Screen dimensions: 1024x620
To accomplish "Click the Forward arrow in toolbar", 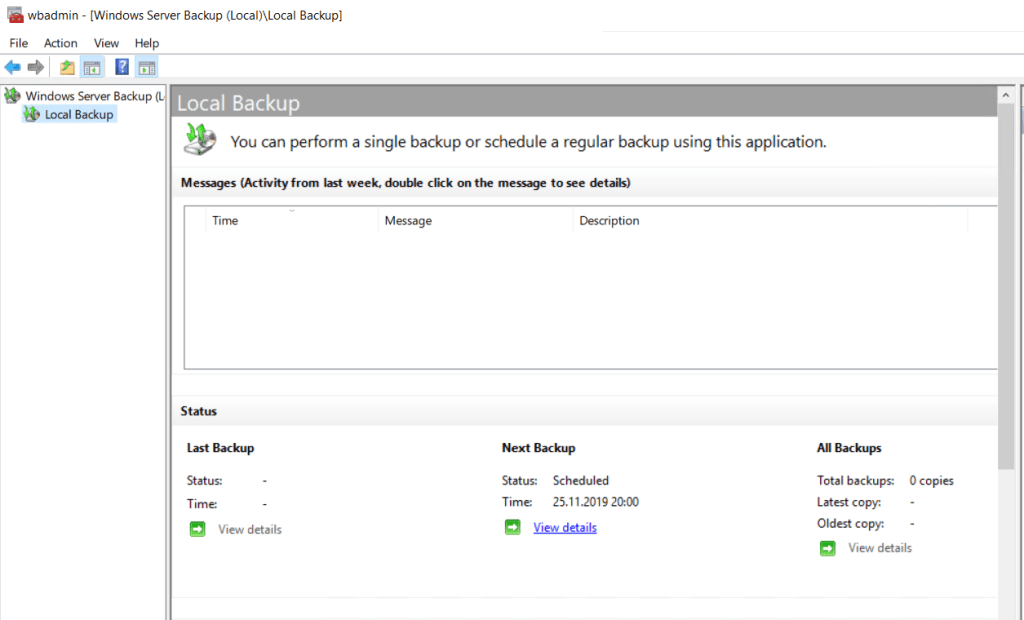I will coord(36,67).
